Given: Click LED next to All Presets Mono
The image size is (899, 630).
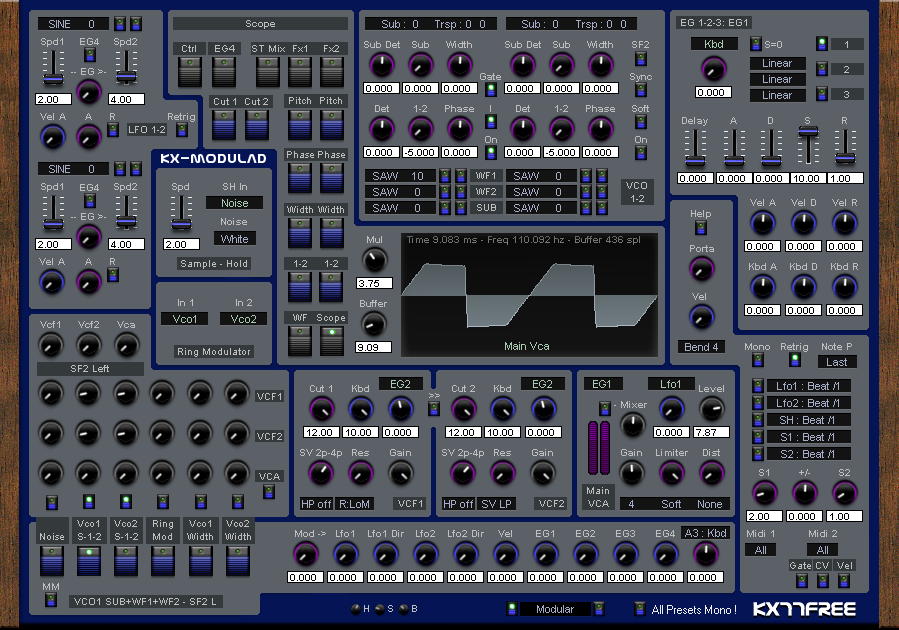Looking at the screenshot, I should (x=640, y=609).
